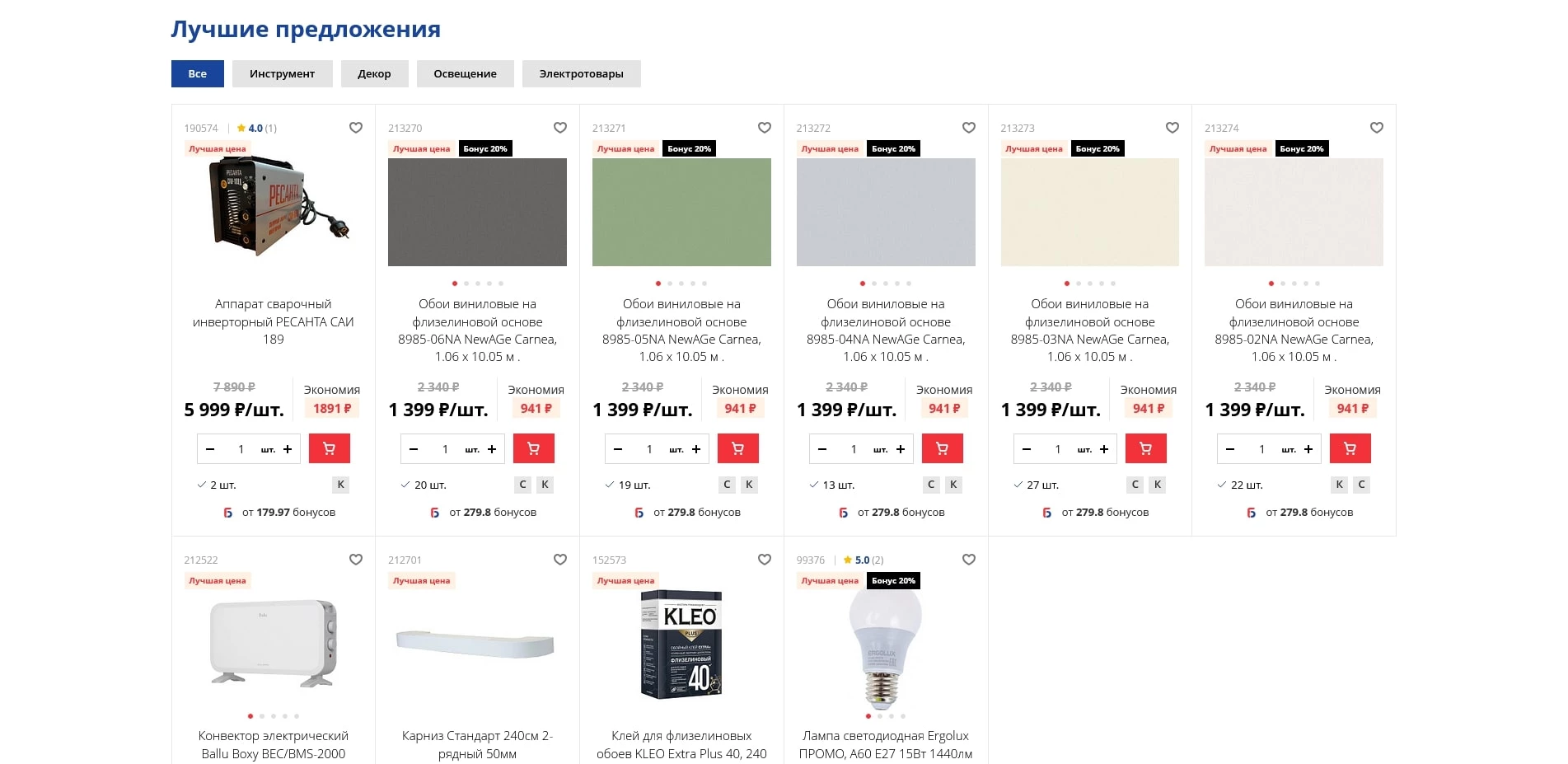Switch to Инструмент category tab
This screenshot has width=1568, height=764.
(282, 73)
